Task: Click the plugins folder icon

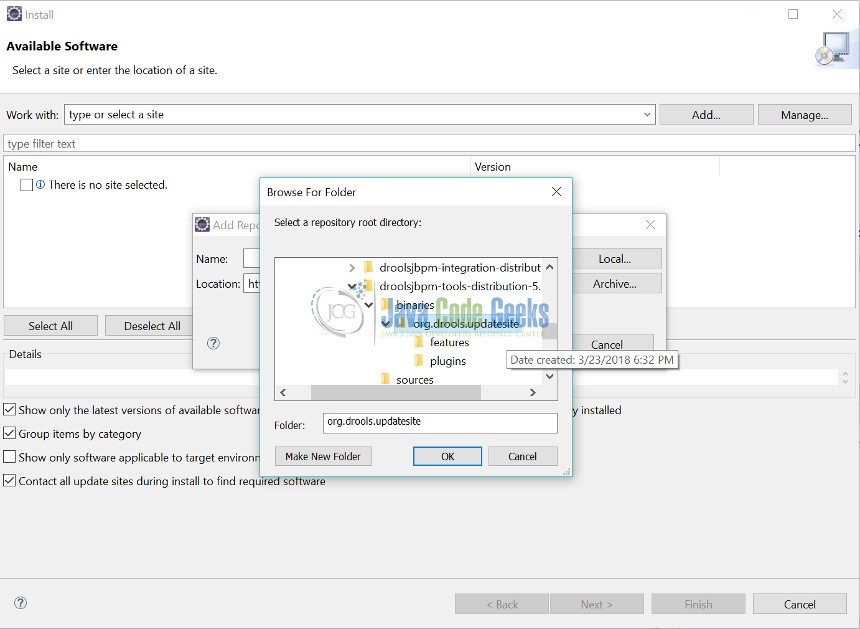Action: (419, 361)
